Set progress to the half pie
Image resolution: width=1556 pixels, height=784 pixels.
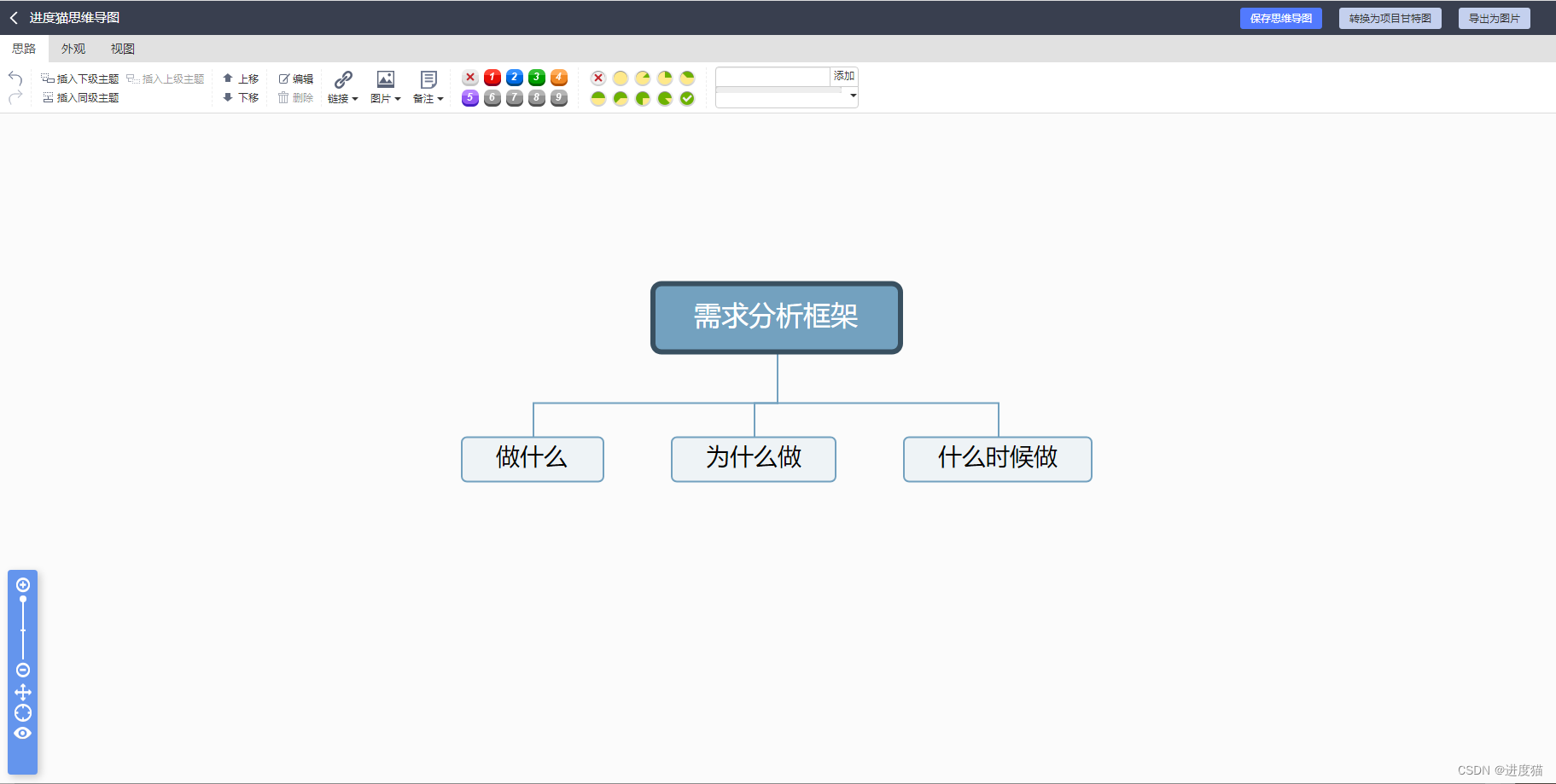click(x=598, y=98)
